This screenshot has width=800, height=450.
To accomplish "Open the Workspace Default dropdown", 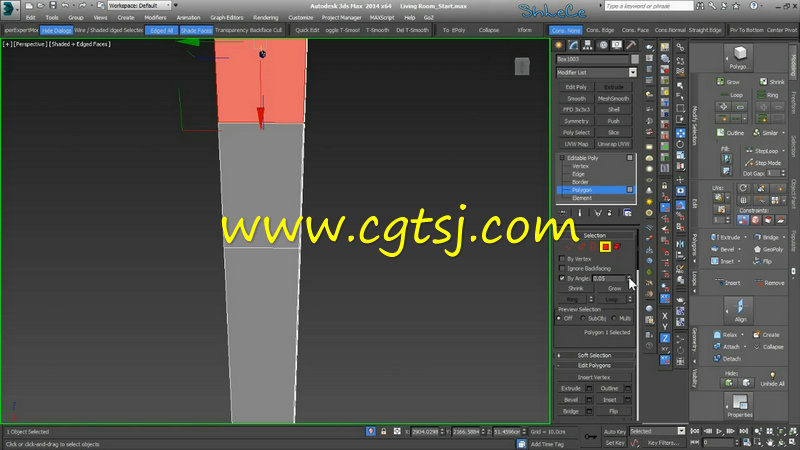I will click(x=139, y=6).
